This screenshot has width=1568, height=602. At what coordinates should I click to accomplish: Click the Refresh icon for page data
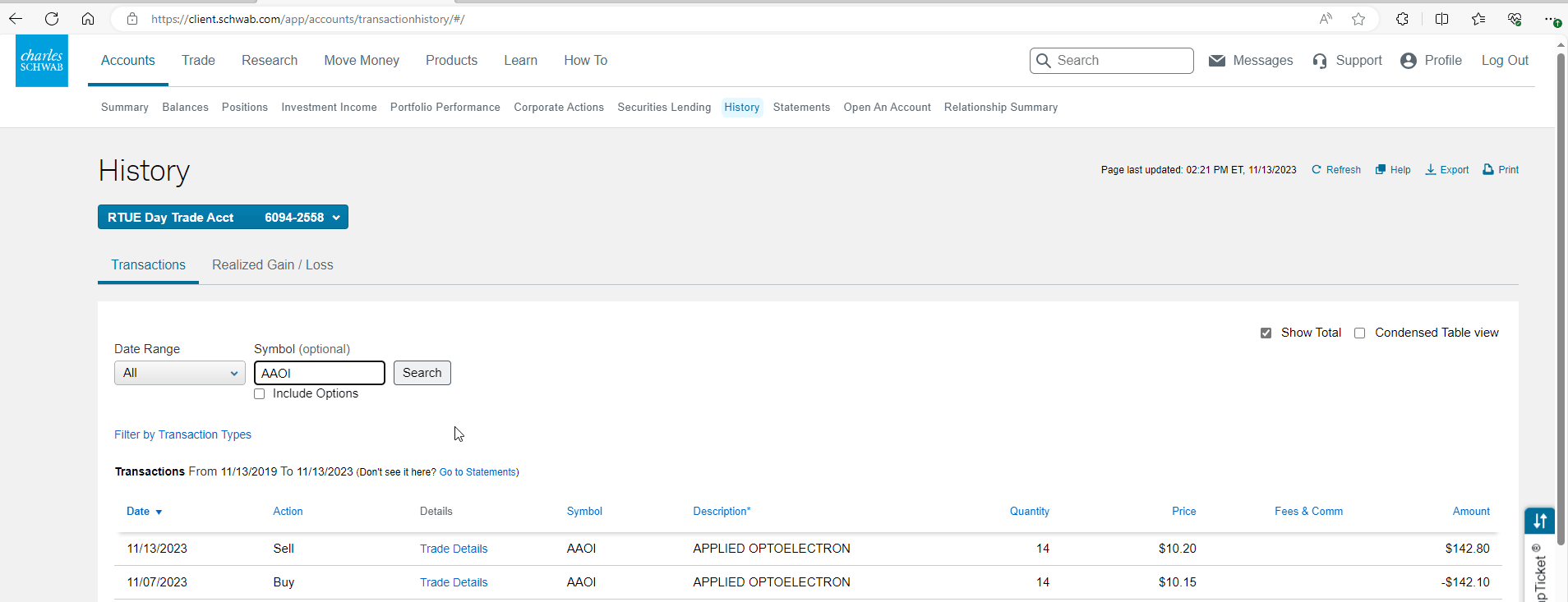point(1317,170)
